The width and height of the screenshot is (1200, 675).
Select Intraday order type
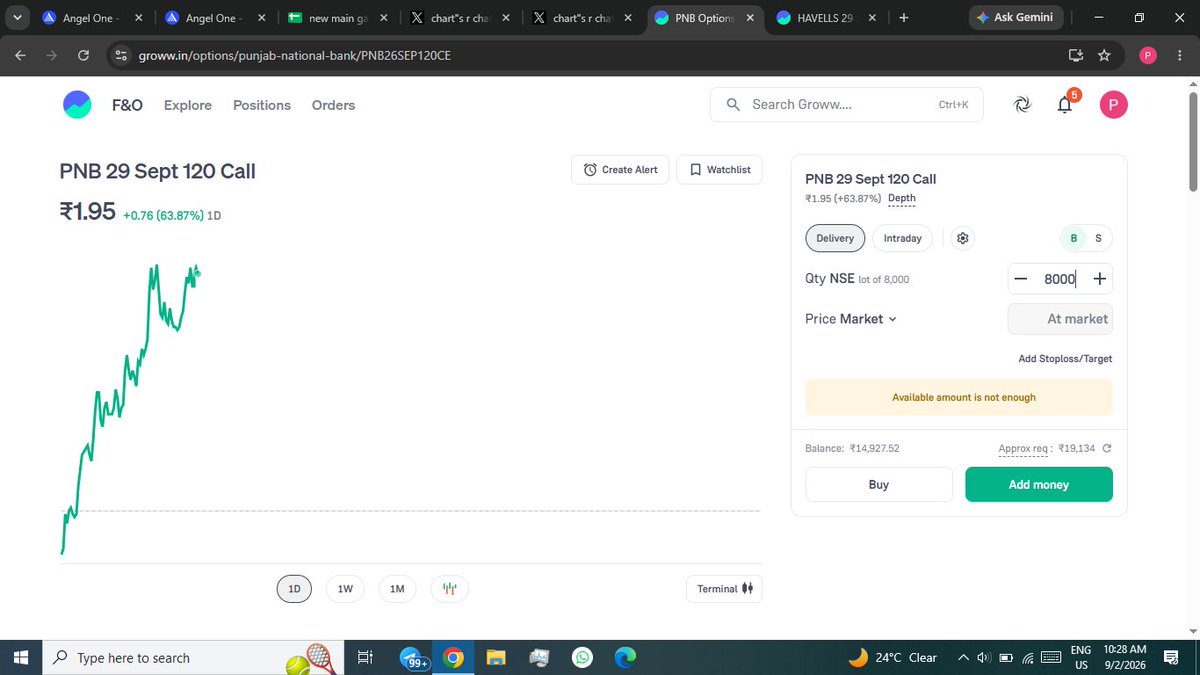[903, 238]
